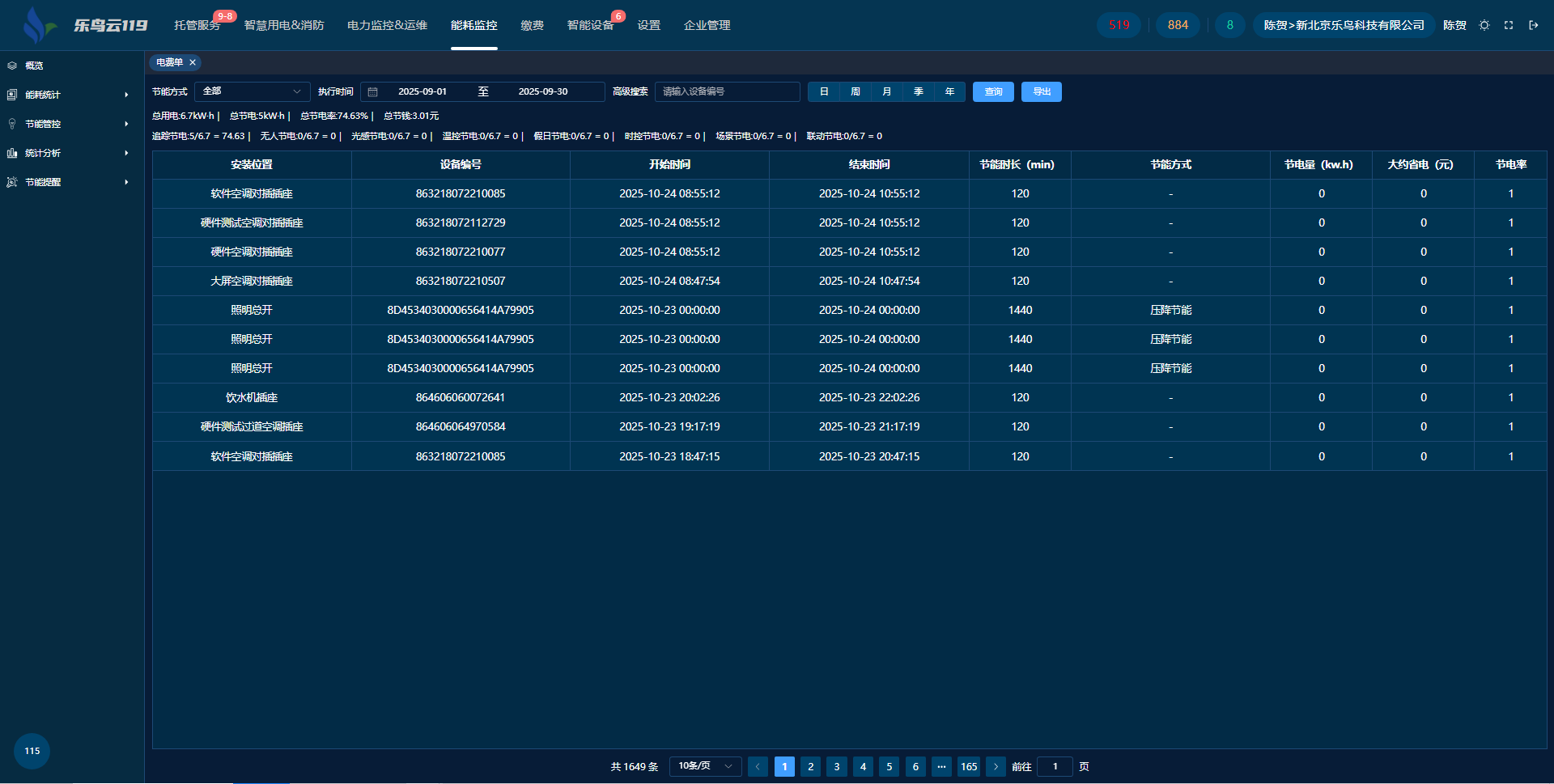Open the calendar icon in date range
Screen dimensions: 1554x784
coord(373,92)
